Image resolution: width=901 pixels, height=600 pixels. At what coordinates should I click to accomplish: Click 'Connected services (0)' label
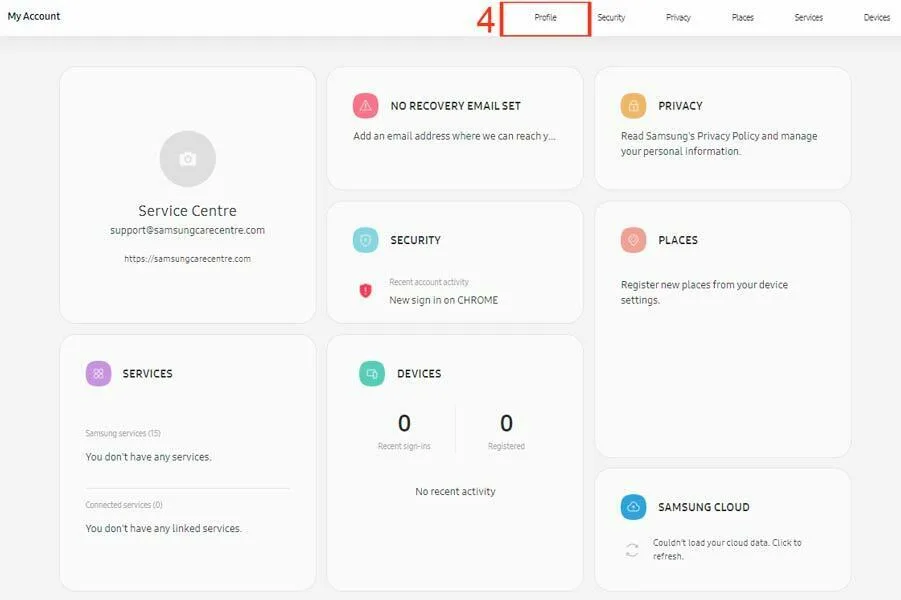point(124,505)
